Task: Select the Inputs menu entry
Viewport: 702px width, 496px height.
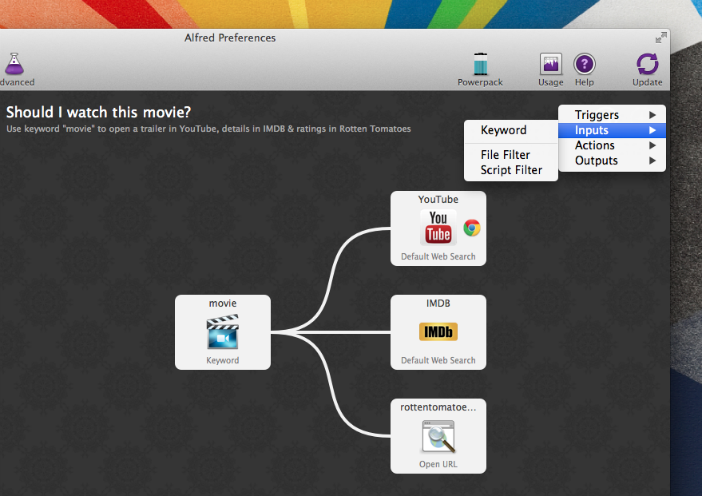Action: 612,130
